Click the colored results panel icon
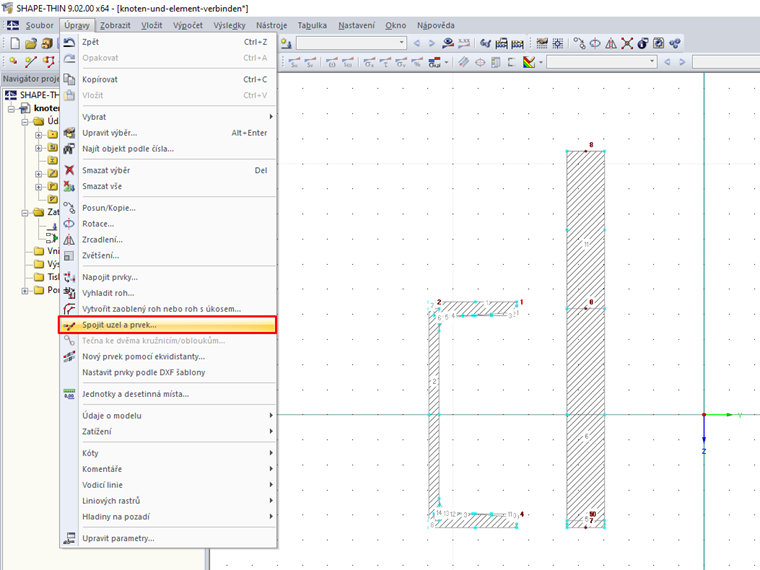The image size is (760, 570). 529,62
